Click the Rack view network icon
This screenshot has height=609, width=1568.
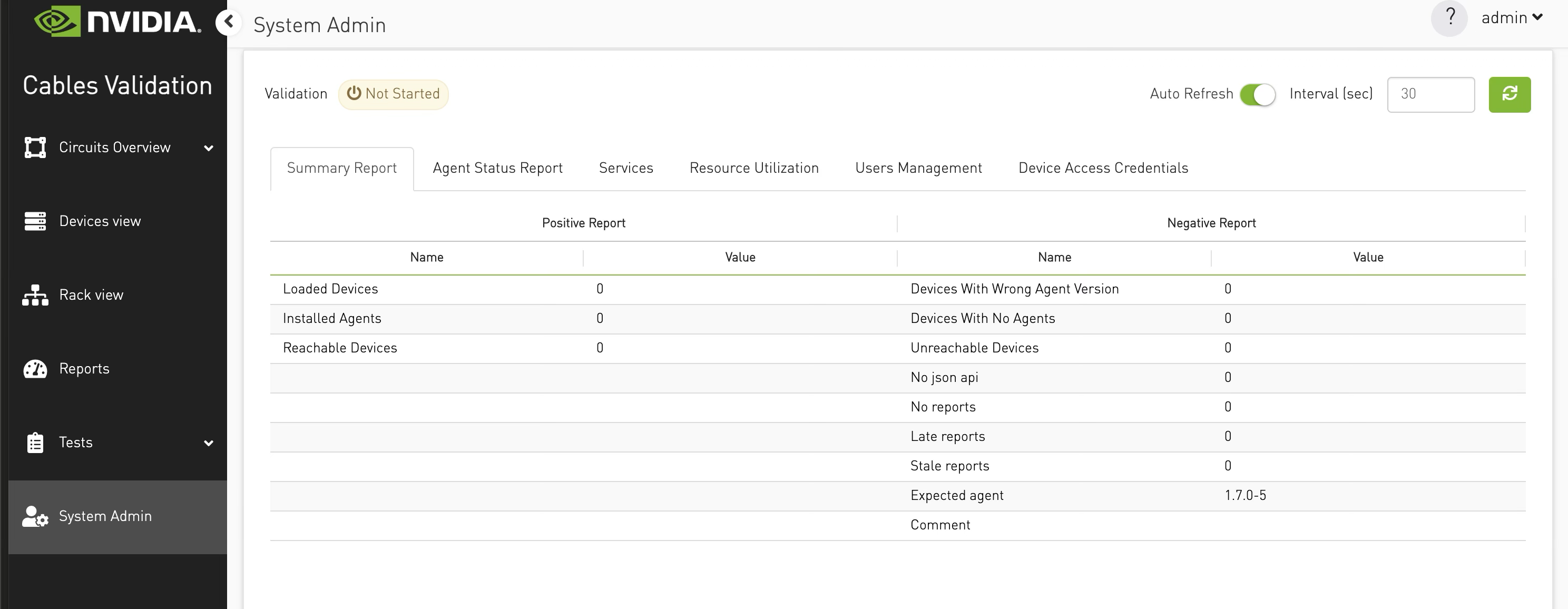tap(35, 295)
